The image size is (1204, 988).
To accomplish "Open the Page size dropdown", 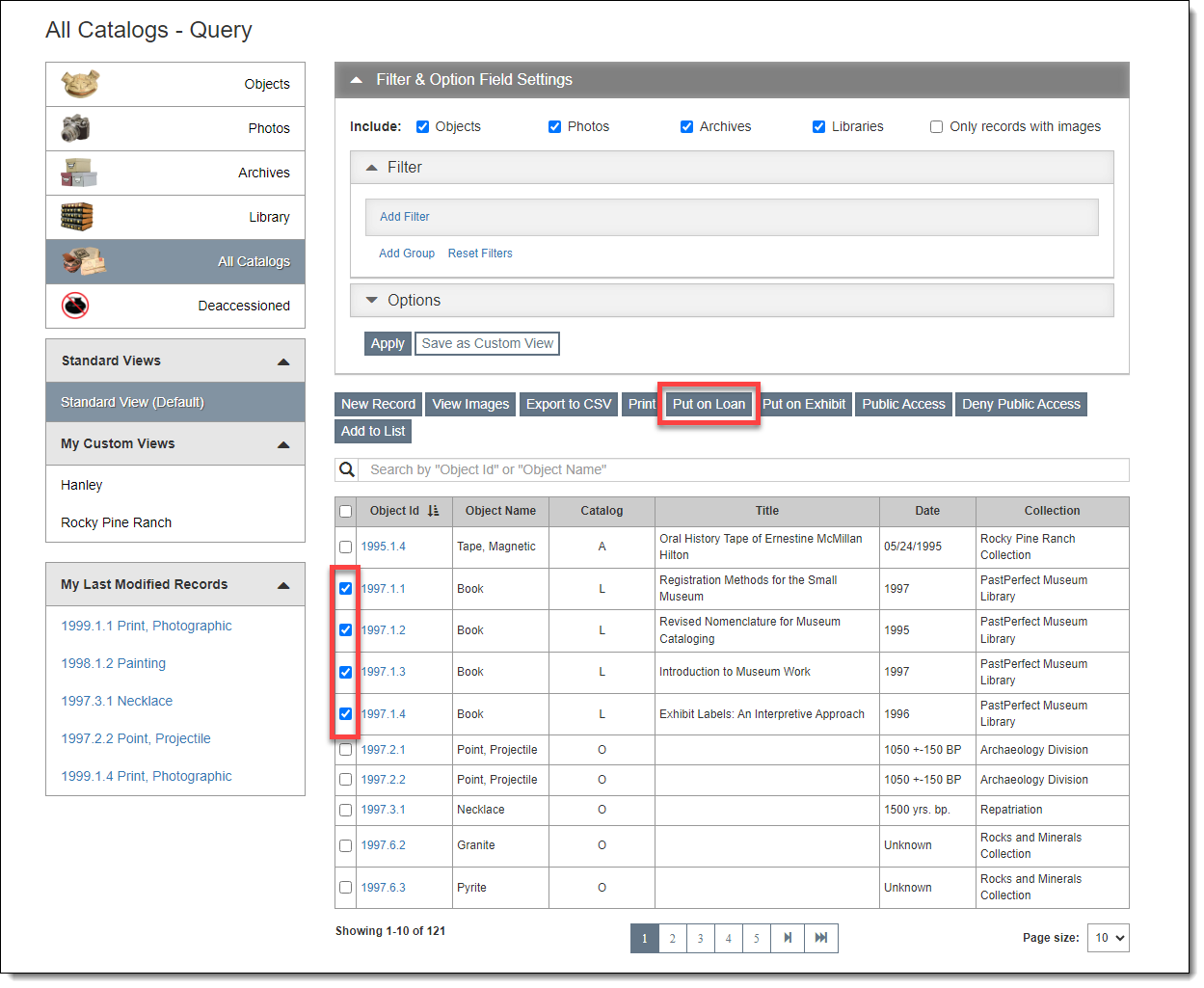I will click(x=1108, y=938).
